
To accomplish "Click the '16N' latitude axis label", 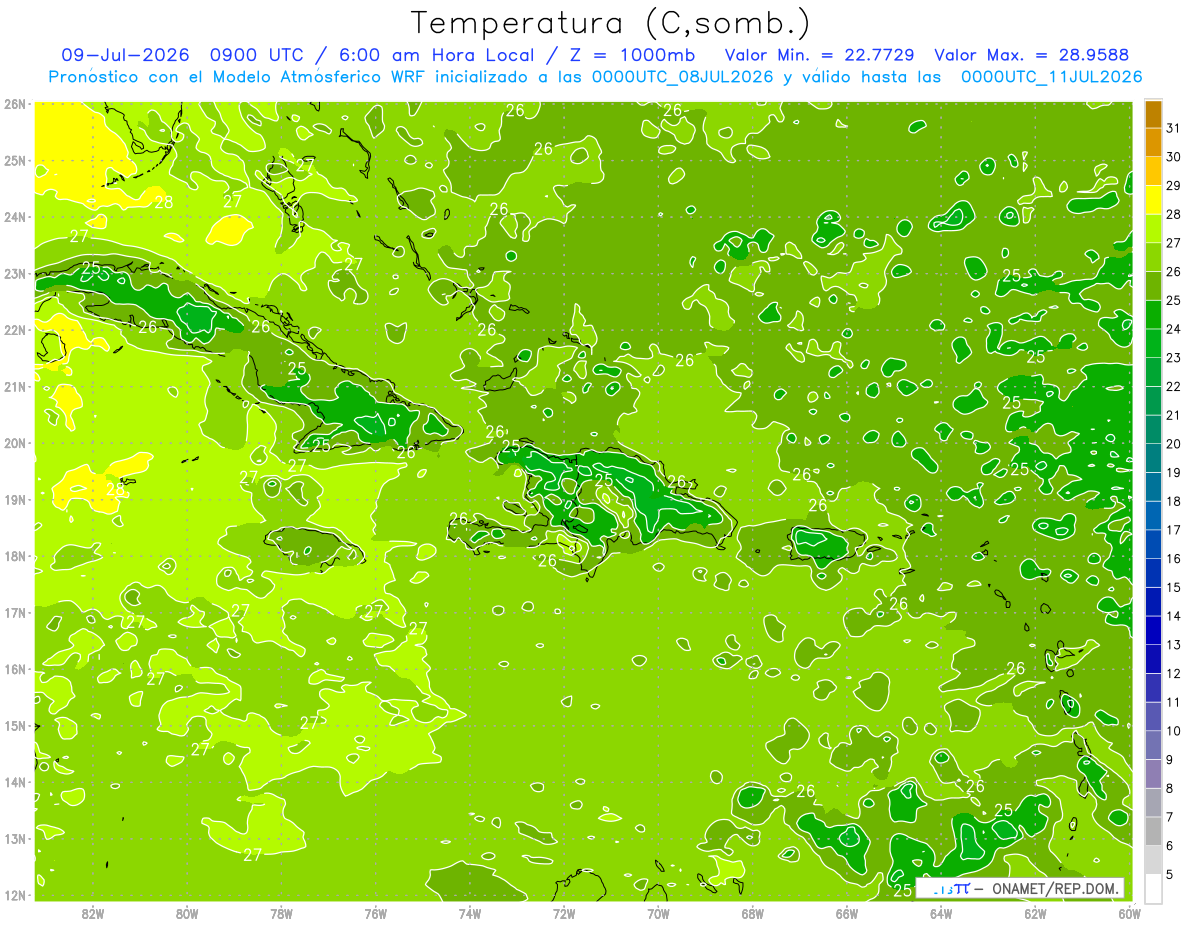I will [x=14, y=669].
